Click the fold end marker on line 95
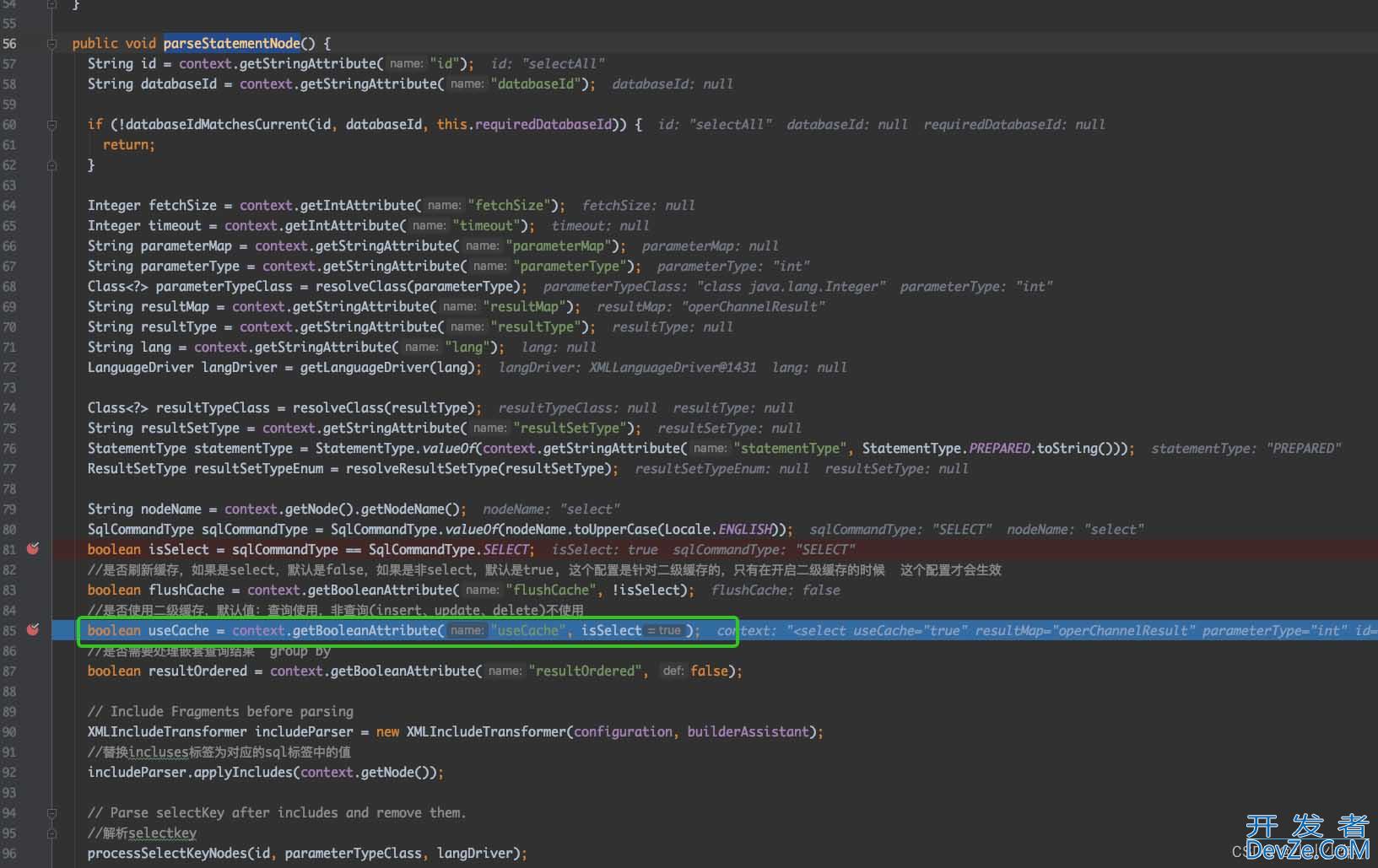This screenshot has width=1378, height=868. pos(51,833)
